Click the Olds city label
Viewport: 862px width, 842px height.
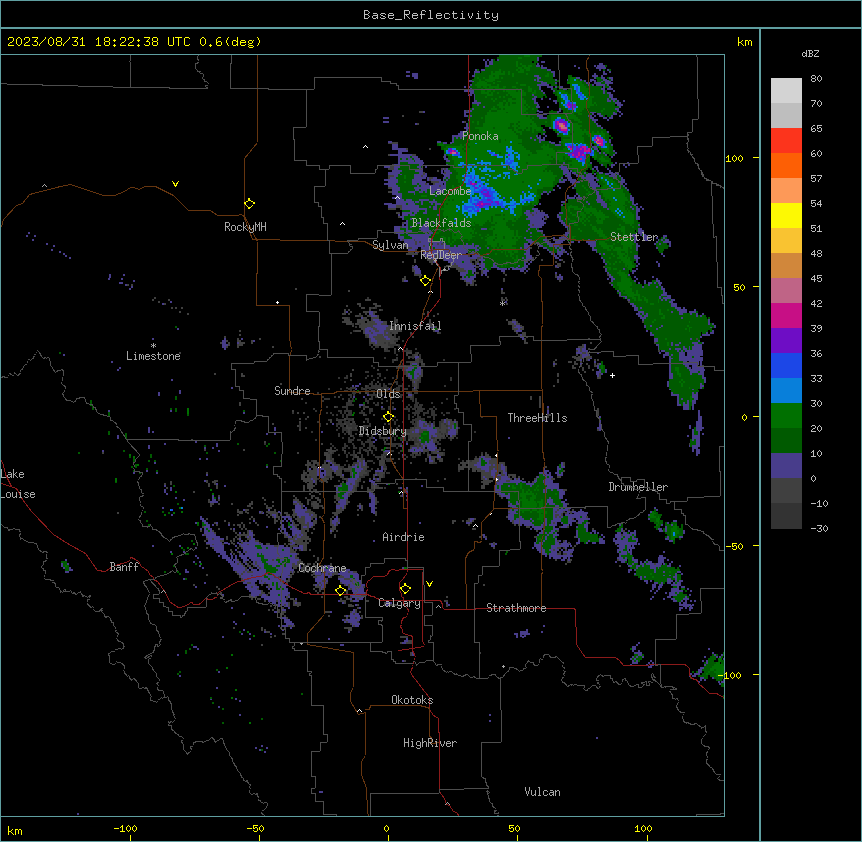[x=388, y=394]
